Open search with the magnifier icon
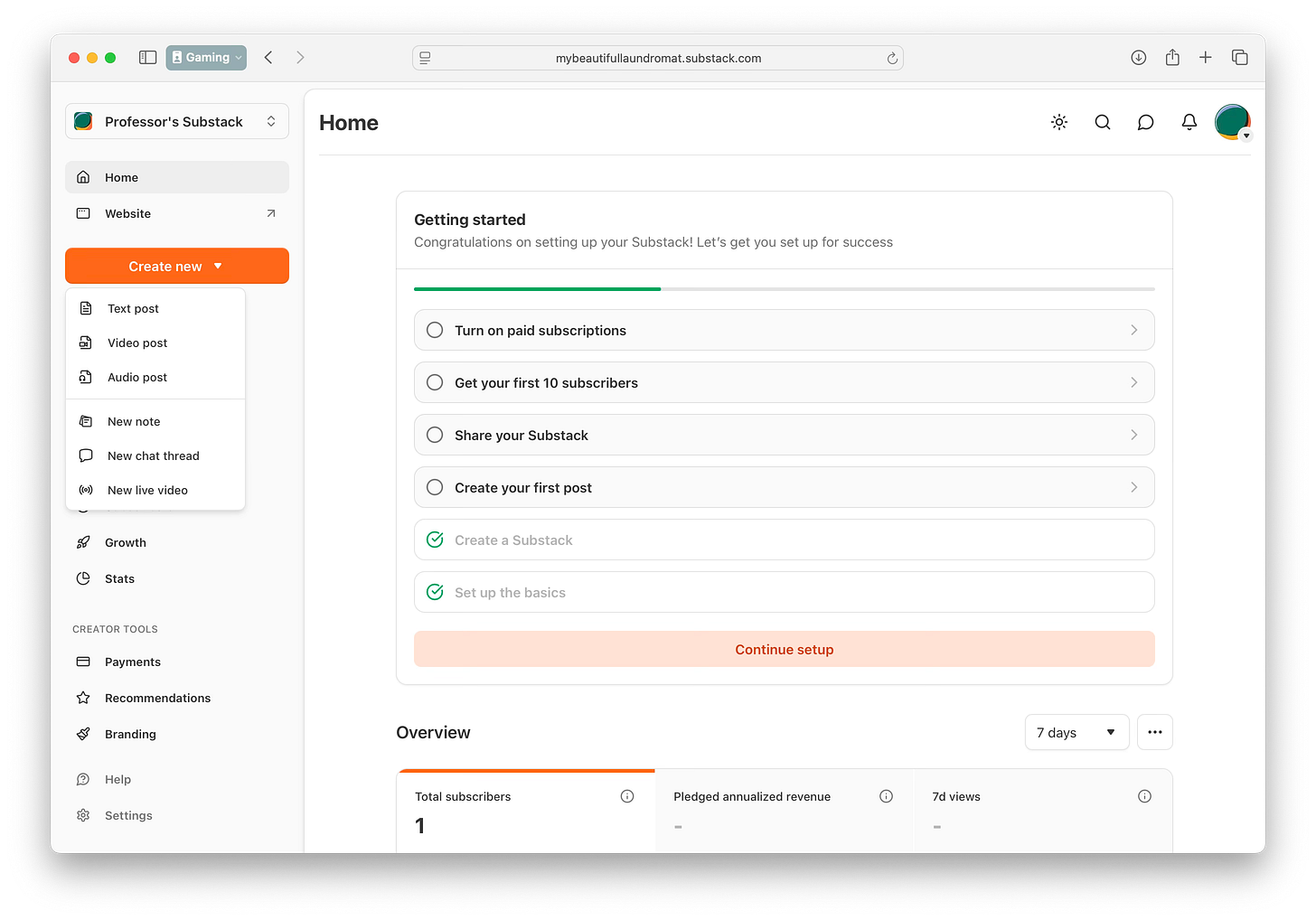This screenshot has width=1316, height=920. [1103, 122]
